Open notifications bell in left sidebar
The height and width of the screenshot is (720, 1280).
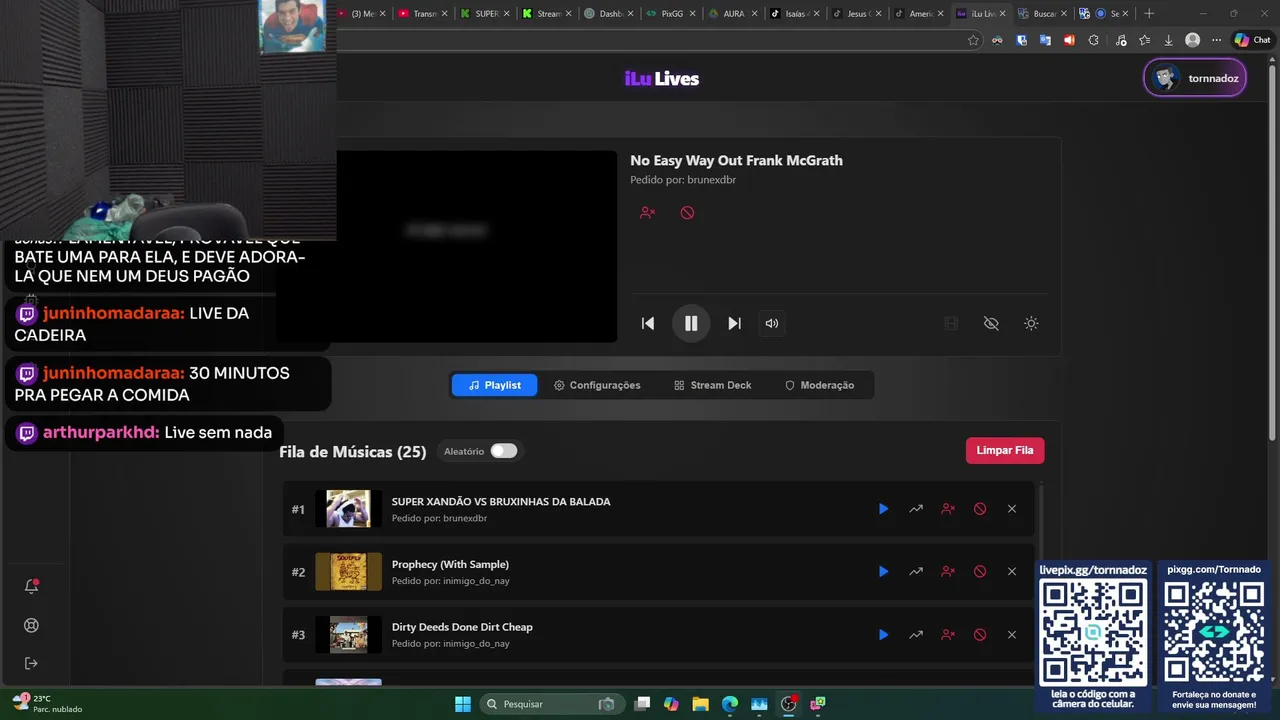coord(31,587)
